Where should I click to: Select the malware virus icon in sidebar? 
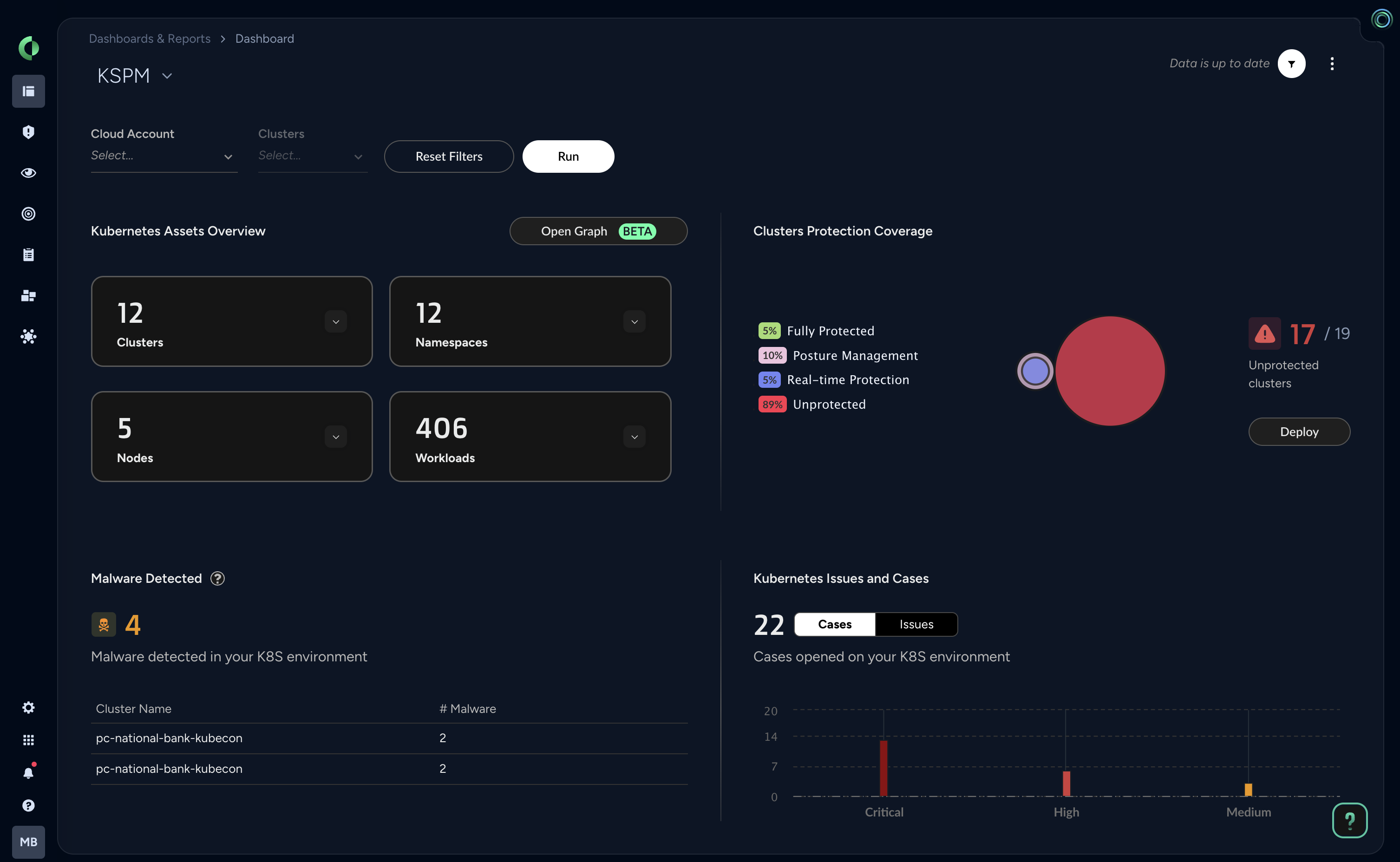point(28,336)
